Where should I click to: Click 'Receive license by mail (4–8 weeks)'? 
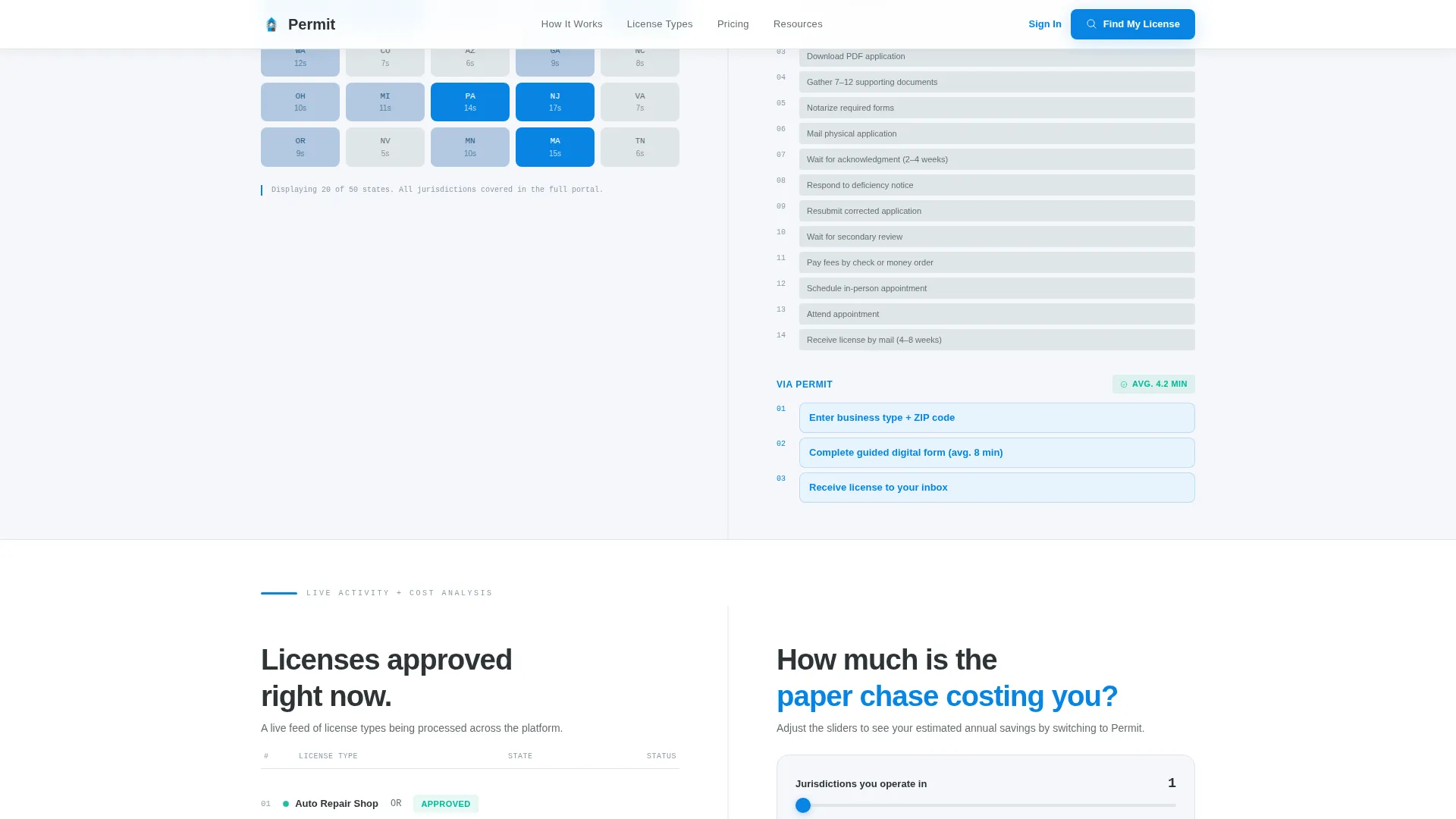[997, 340]
